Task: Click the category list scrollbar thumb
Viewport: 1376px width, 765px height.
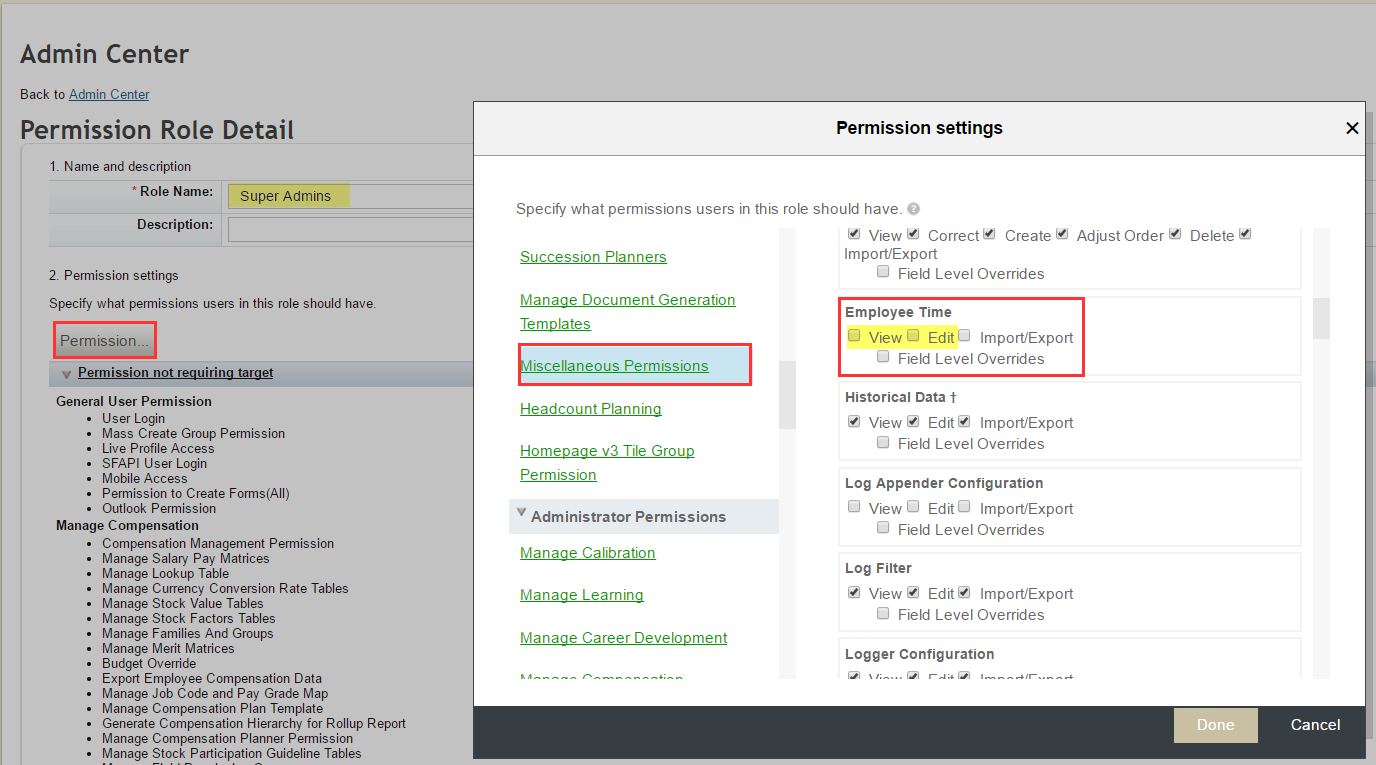Action: [787, 395]
